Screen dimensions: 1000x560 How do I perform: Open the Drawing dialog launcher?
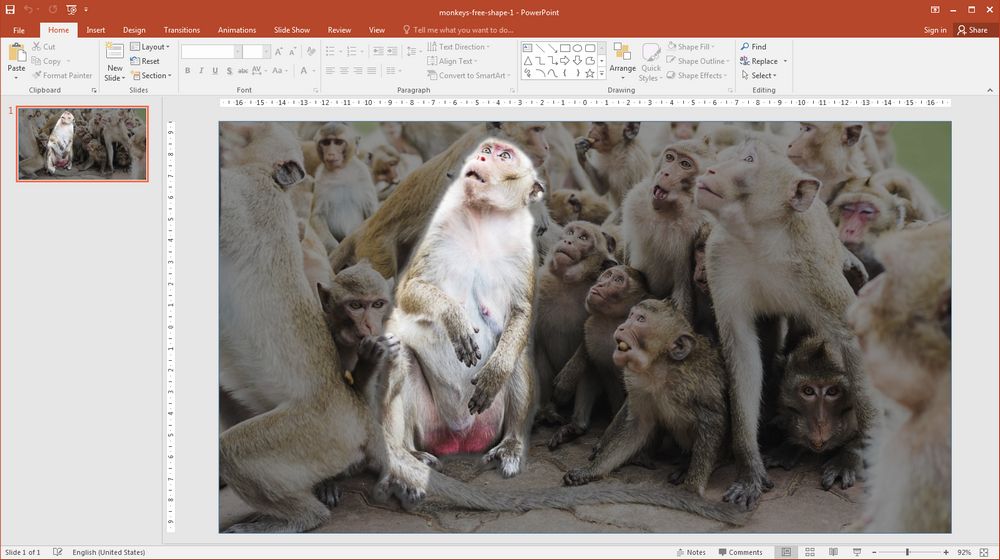730,91
